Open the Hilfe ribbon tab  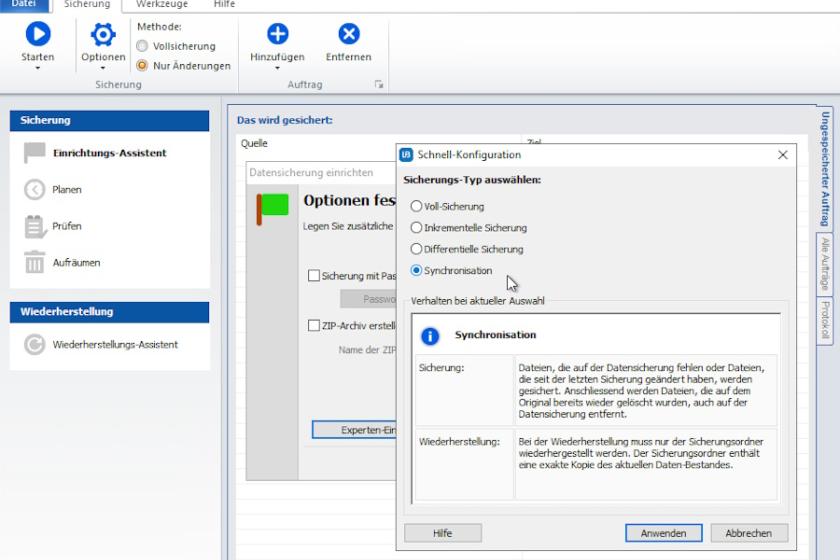point(224,4)
